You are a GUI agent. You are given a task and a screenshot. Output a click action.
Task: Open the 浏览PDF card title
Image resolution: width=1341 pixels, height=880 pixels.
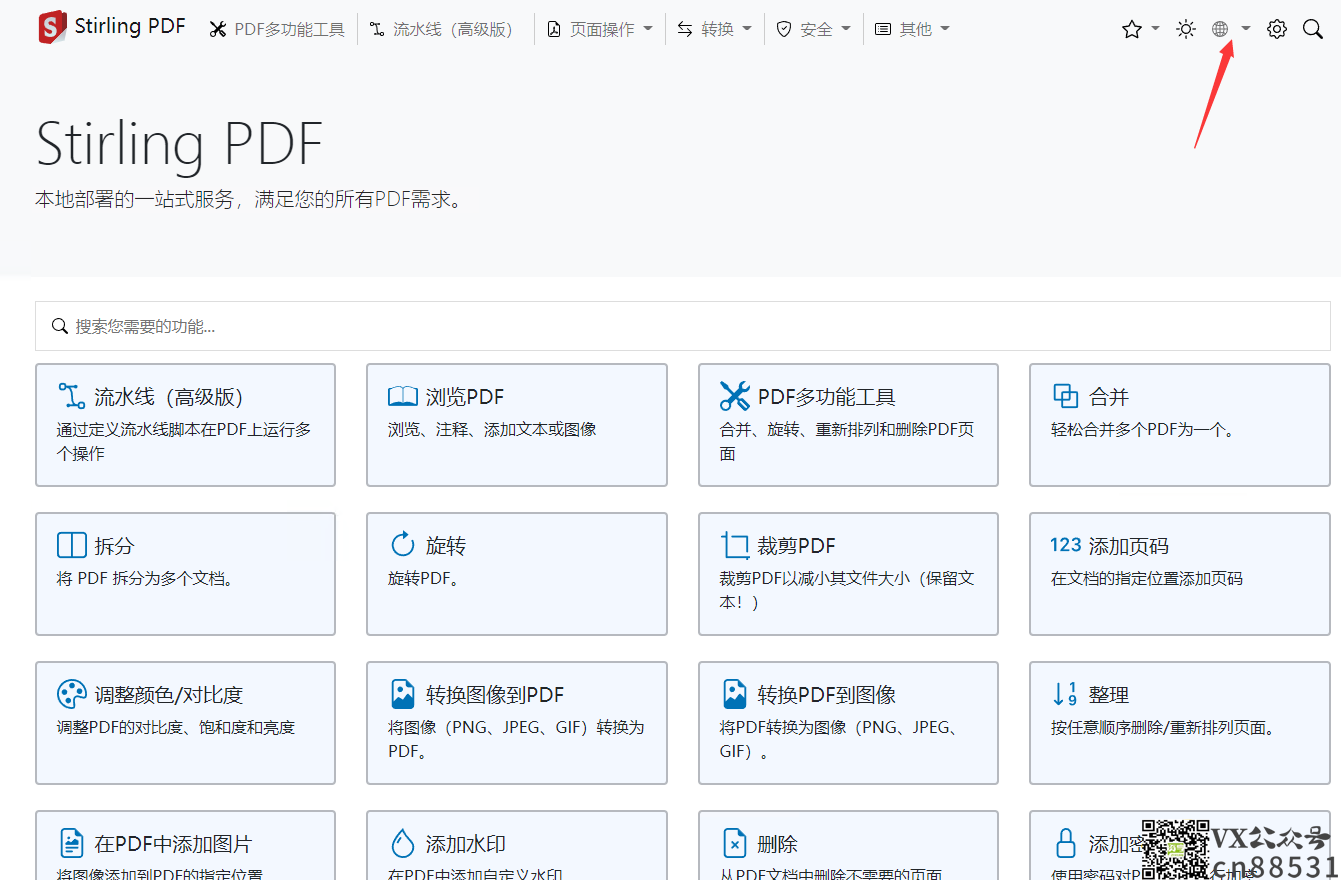464,397
